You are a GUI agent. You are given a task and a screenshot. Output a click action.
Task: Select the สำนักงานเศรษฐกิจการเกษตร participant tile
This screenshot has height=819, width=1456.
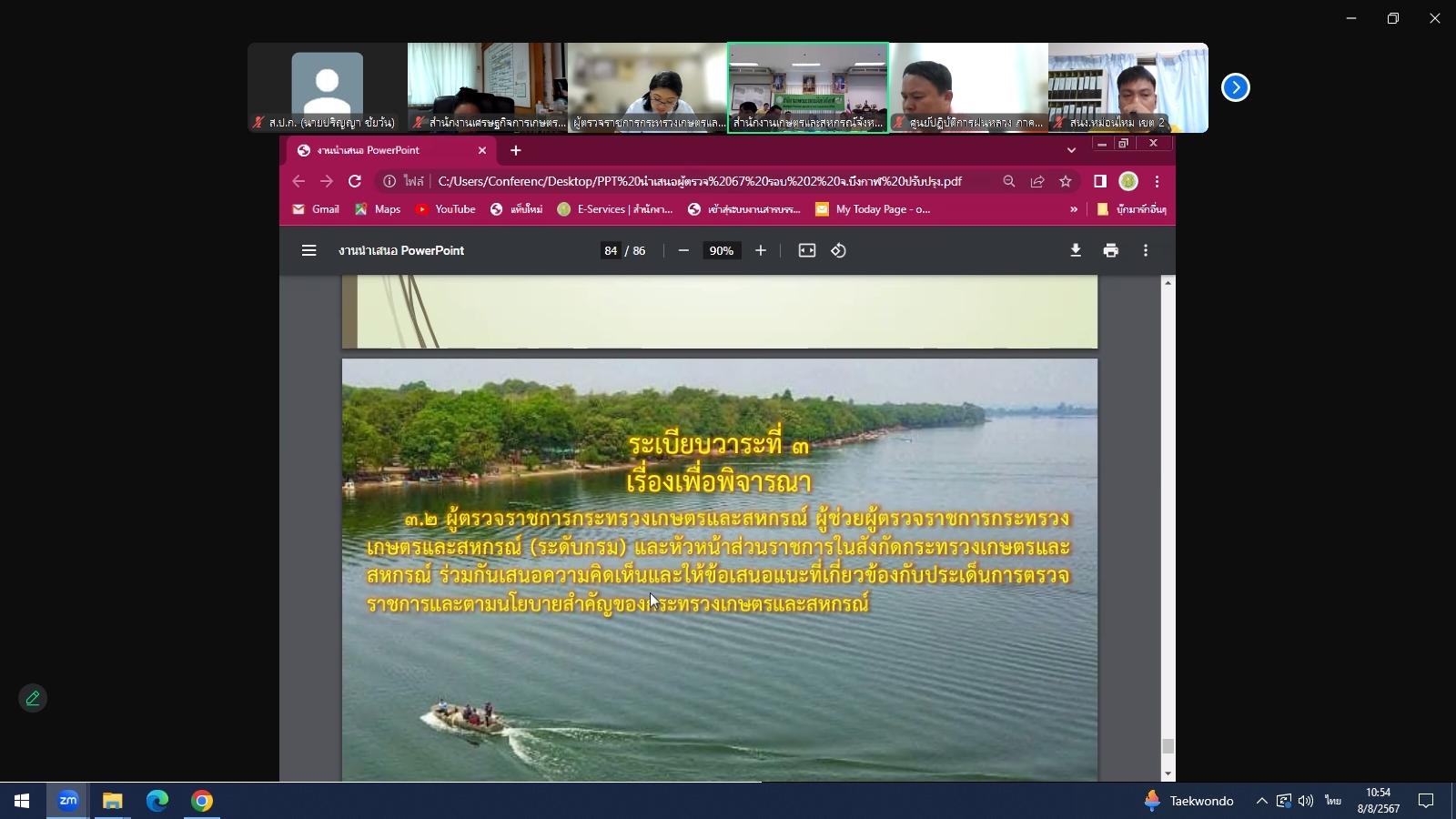[488, 87]
